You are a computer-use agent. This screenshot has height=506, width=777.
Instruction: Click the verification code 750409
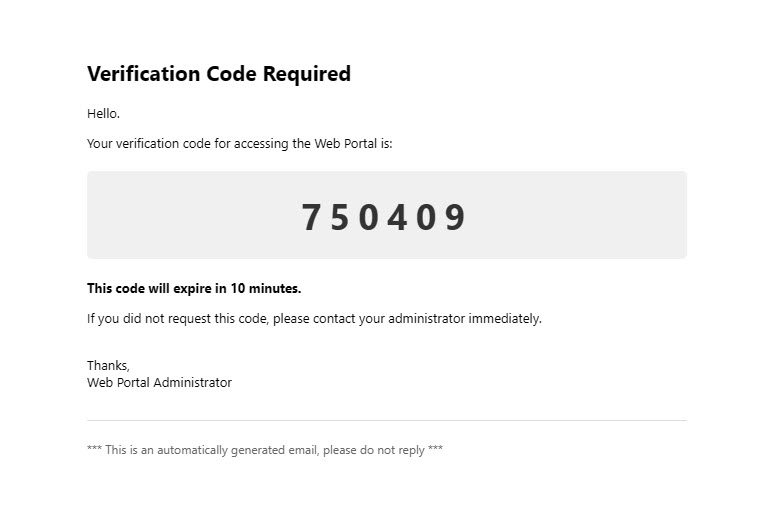(x=384, y=217)
